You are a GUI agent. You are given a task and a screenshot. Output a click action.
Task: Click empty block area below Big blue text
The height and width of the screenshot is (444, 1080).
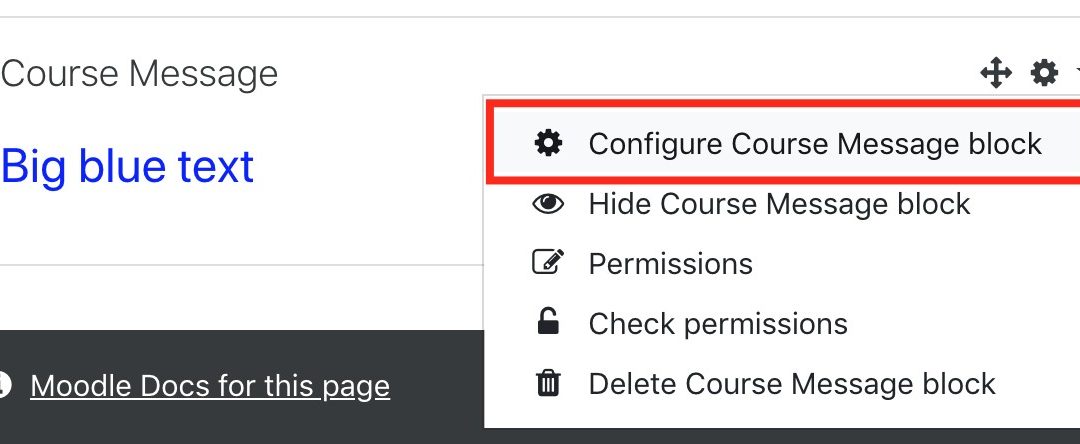[x=241, y=227]
